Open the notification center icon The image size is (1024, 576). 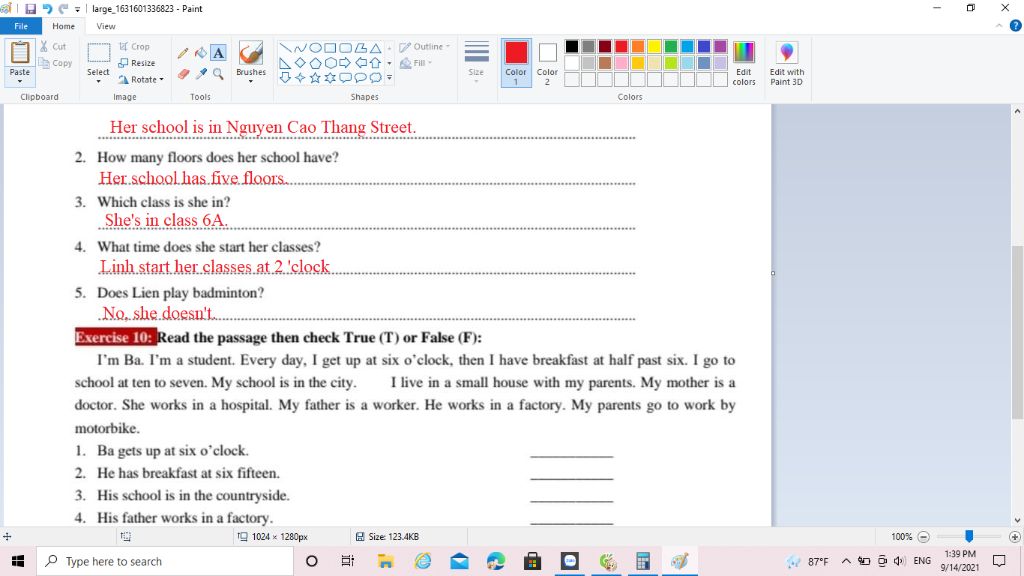(x=999, y=561)
